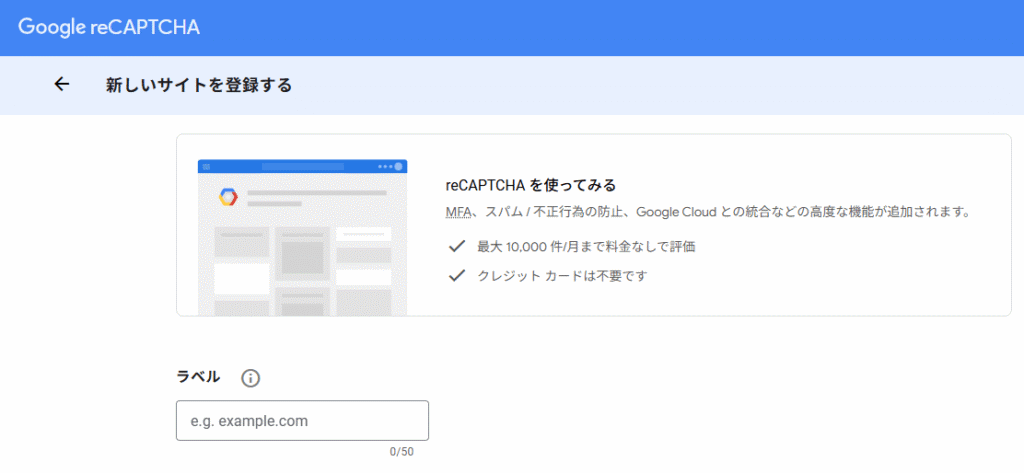Click the checkmark next to 最大 10,000 件/月

click(457, 246)
